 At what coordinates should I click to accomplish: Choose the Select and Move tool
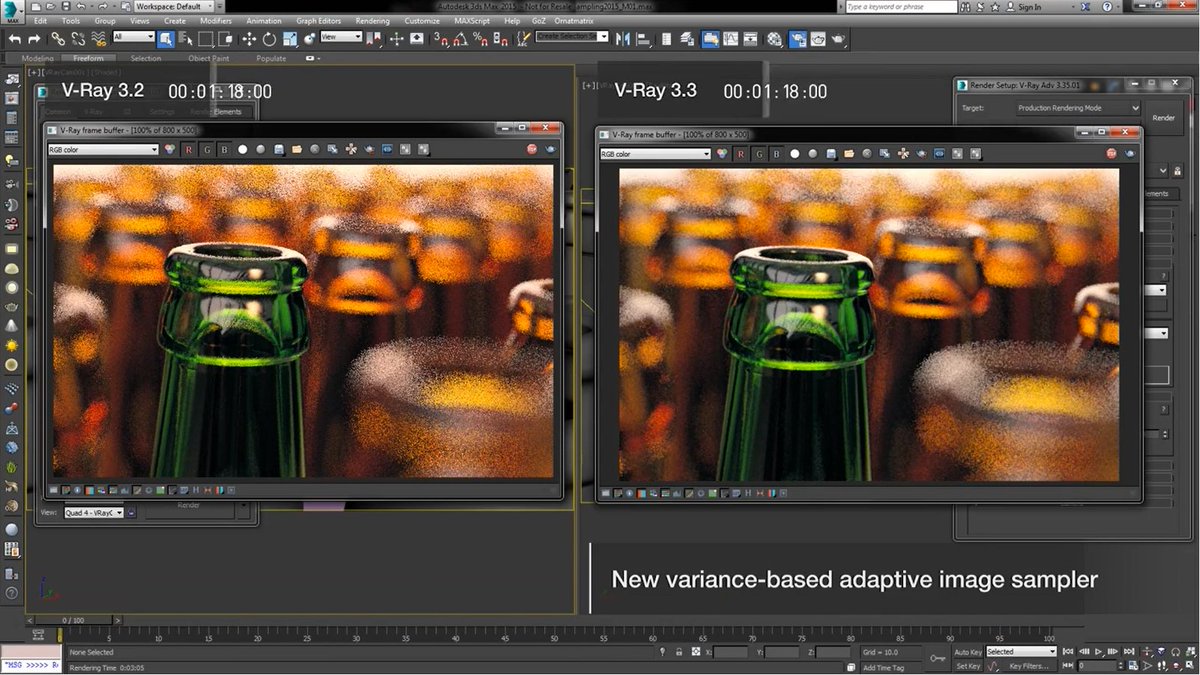pos(249,39)
